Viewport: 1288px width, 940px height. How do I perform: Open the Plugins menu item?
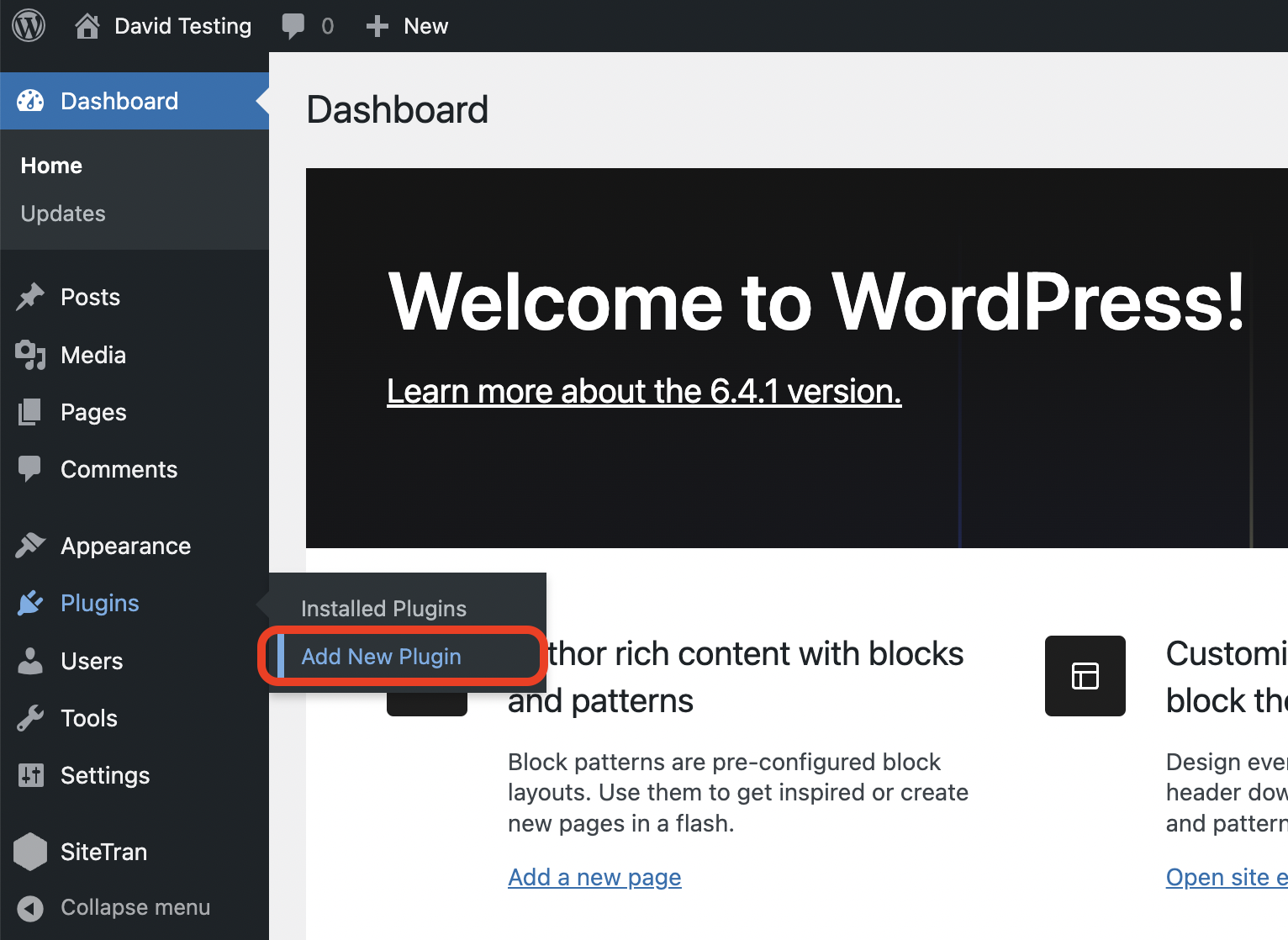point(100,603)
